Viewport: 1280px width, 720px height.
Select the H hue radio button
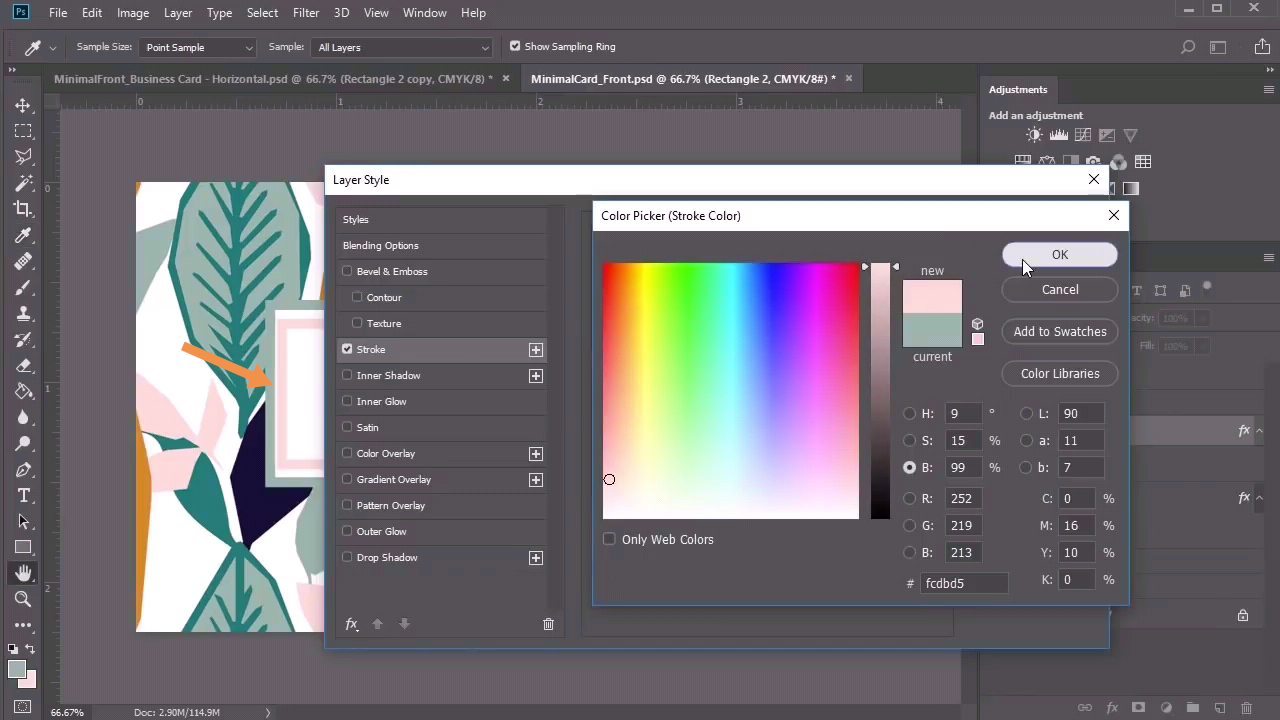coord(909,414)
